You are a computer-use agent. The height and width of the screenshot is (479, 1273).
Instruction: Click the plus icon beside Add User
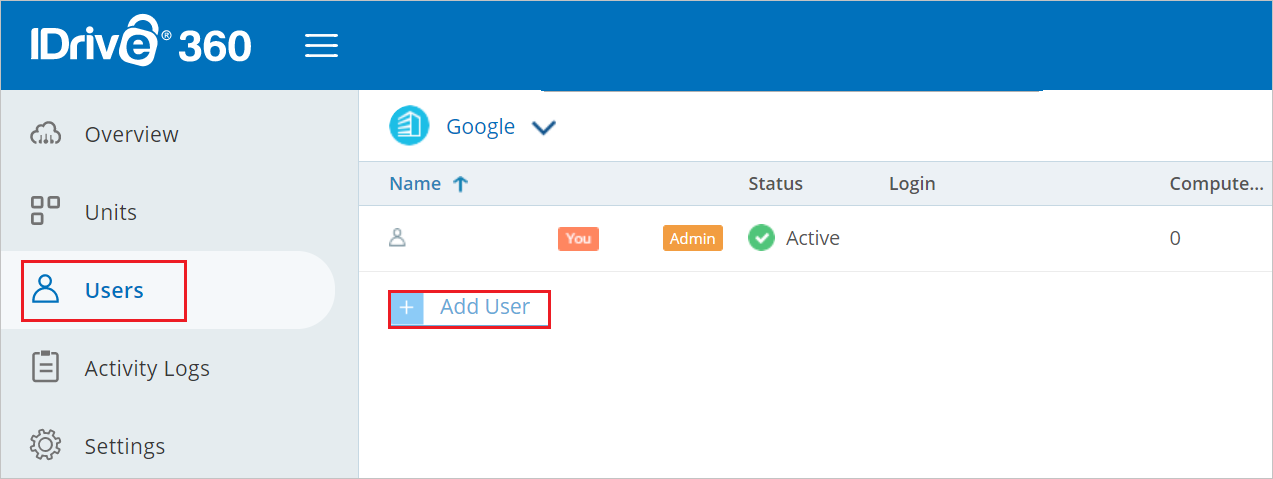coord(407,308)
